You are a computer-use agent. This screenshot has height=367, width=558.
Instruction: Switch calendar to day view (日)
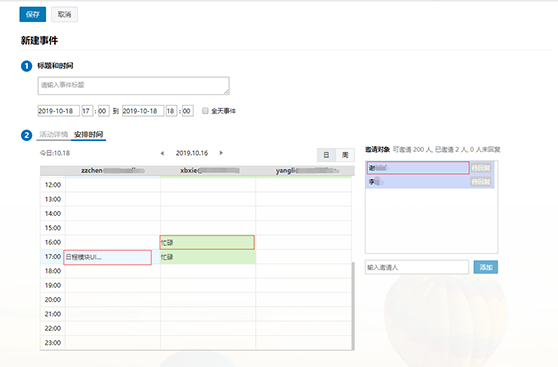tap(326, 155)
